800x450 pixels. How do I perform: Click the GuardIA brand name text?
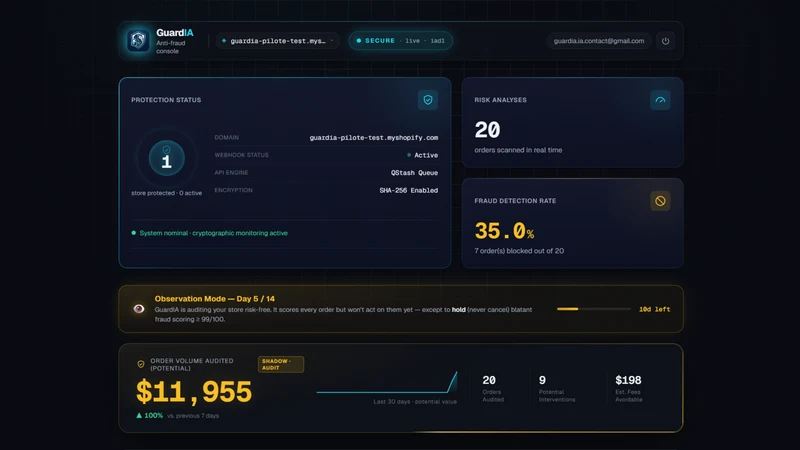point(175,33)
